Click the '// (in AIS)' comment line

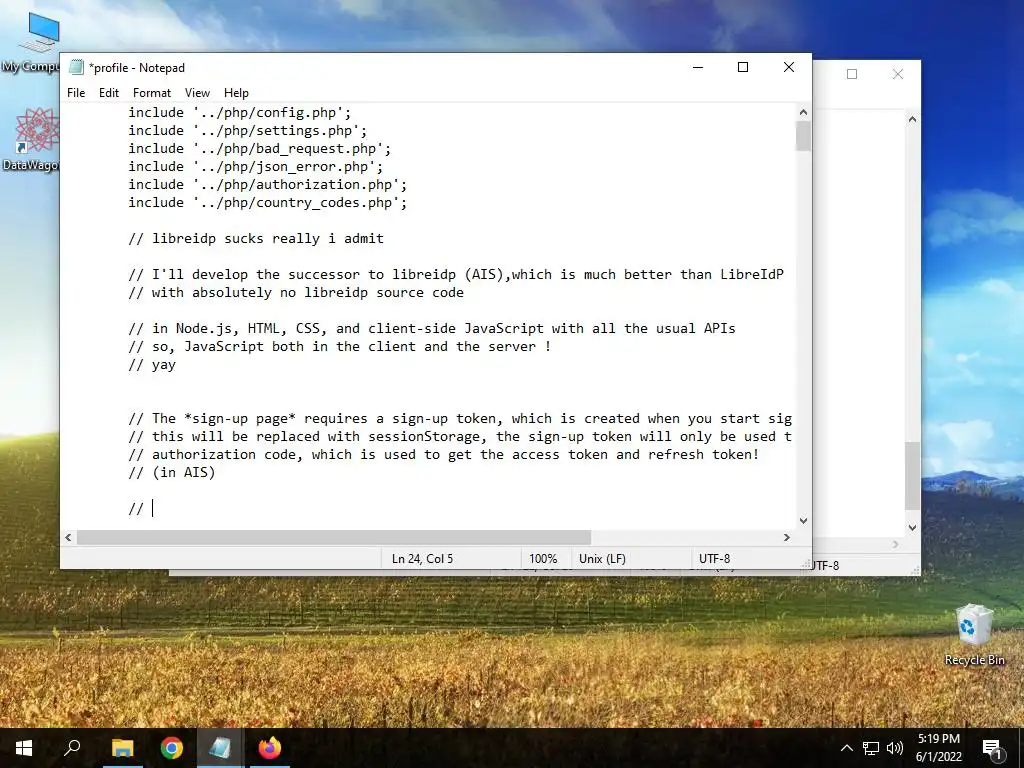[172, 472]
